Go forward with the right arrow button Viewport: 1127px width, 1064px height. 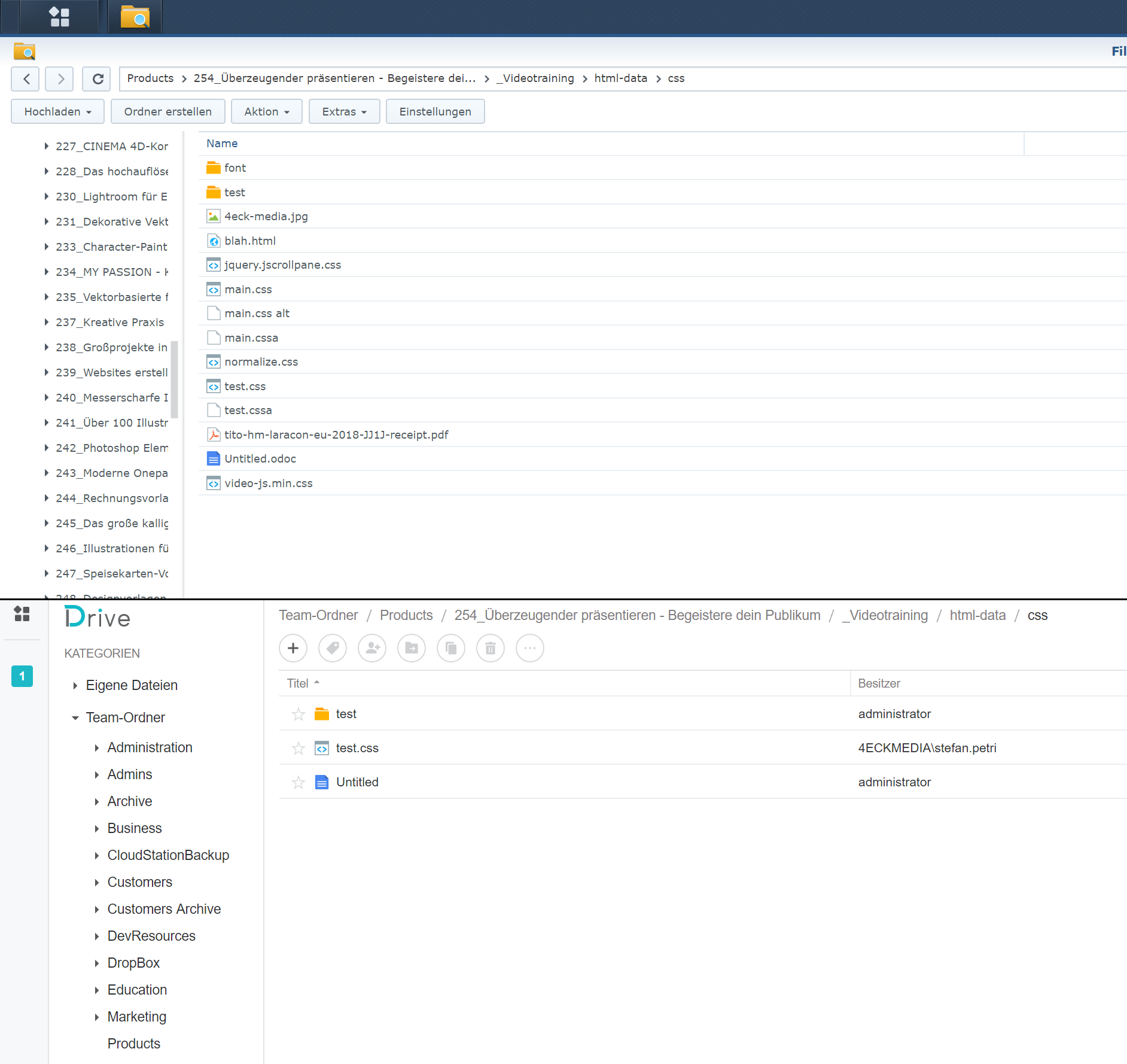tap(60, 78)
